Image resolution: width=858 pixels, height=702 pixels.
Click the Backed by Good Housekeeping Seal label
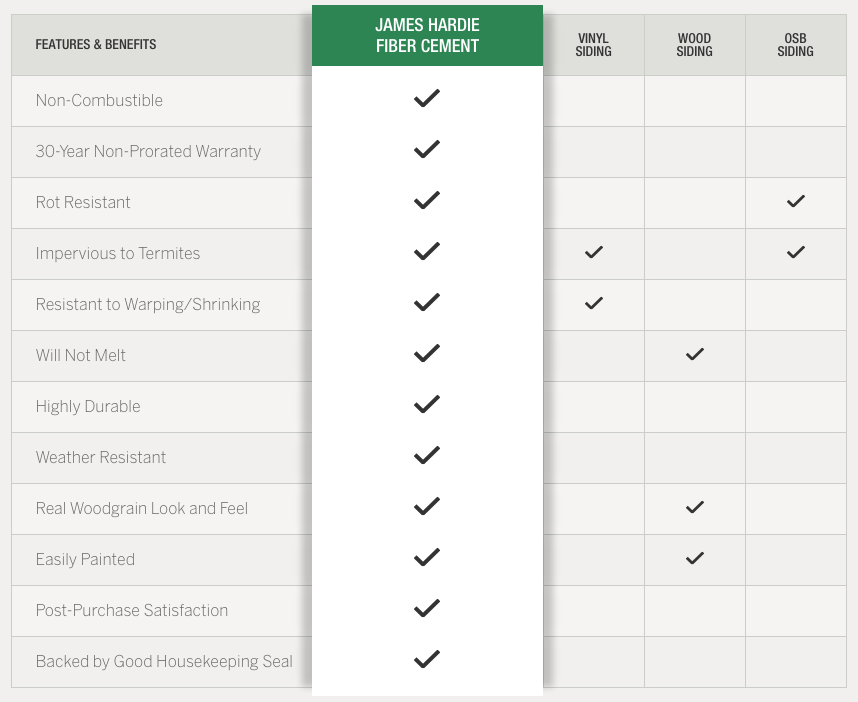coord(164,662)
